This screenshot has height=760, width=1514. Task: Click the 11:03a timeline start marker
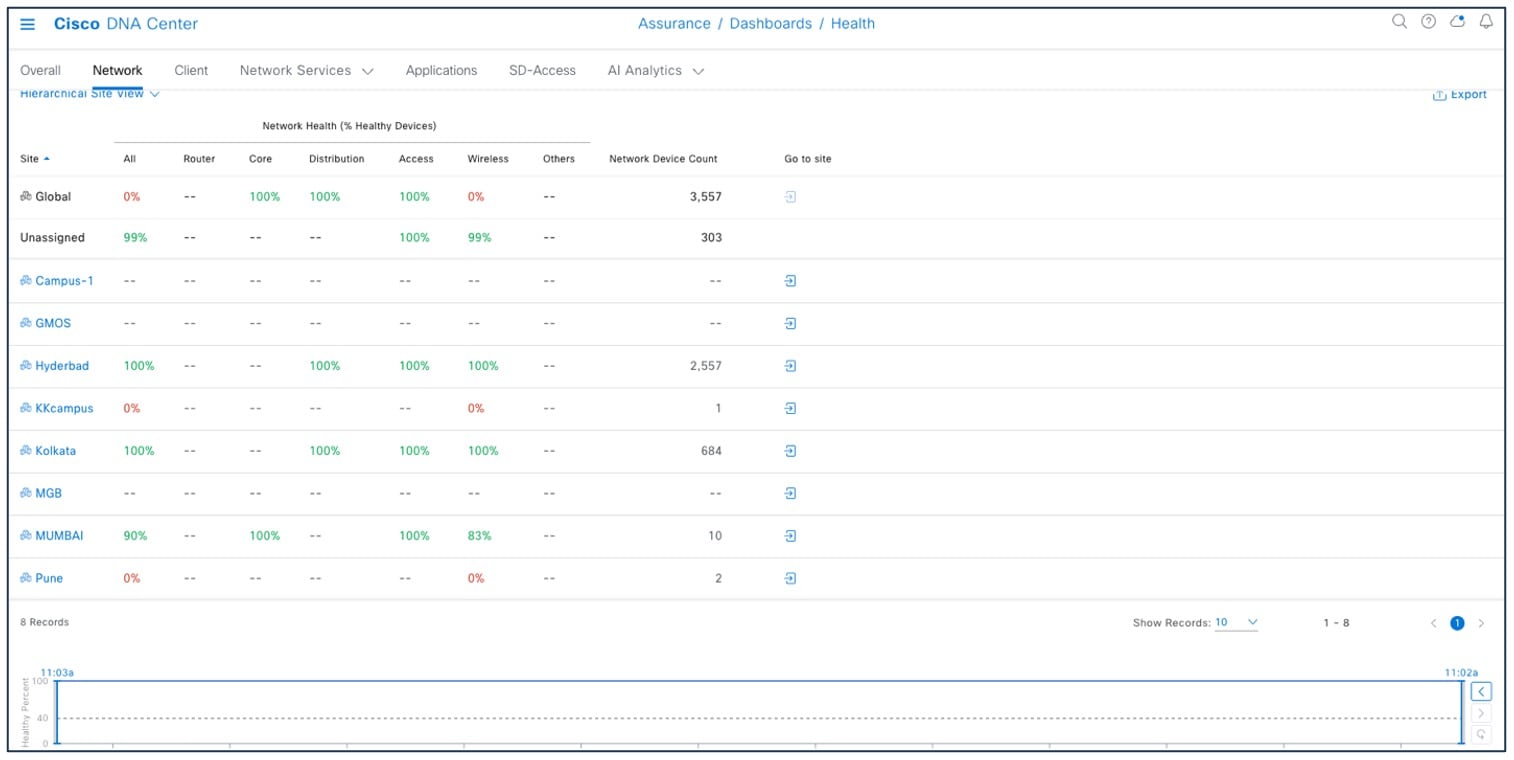[x=56, y=673]
